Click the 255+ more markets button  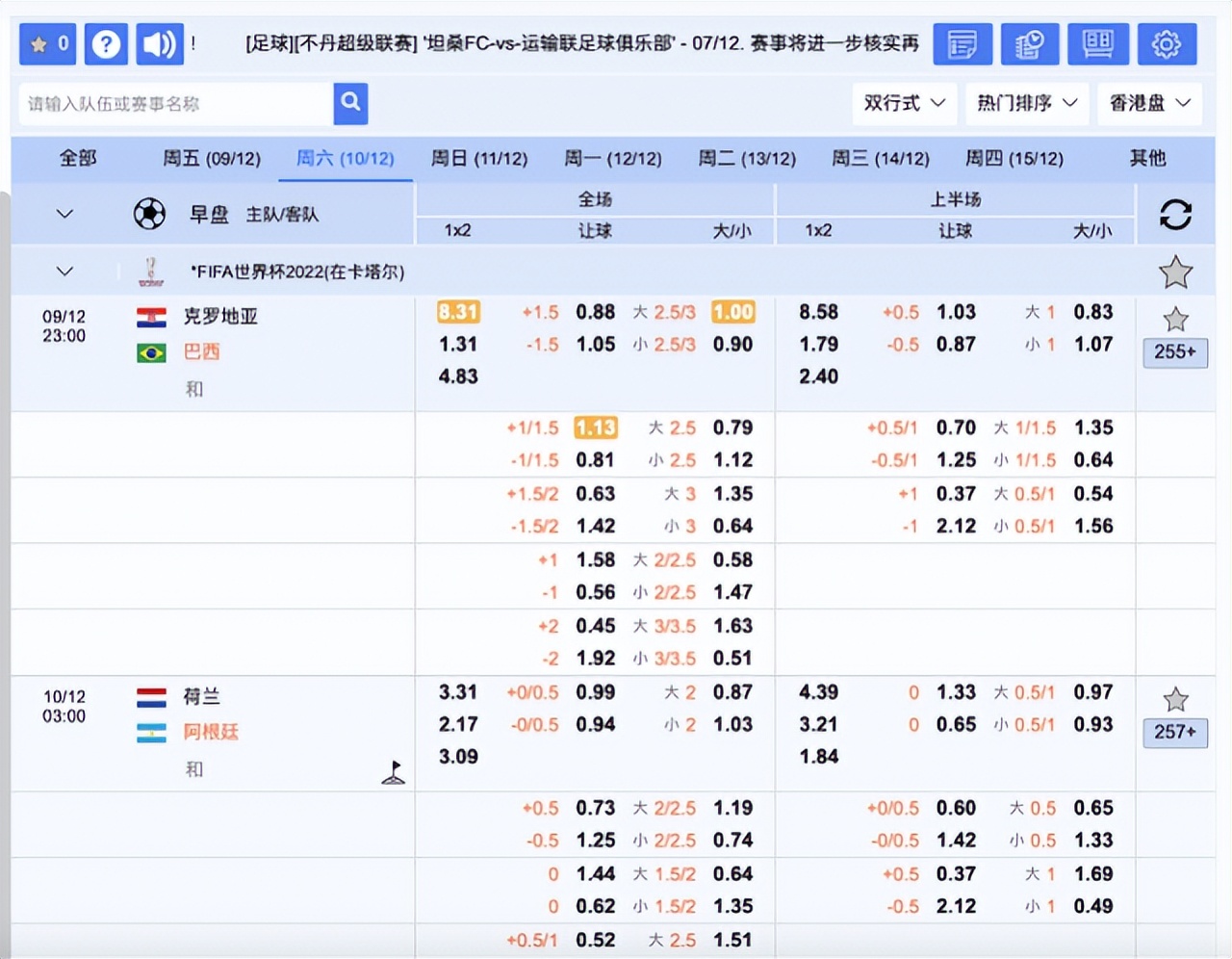1175,352
